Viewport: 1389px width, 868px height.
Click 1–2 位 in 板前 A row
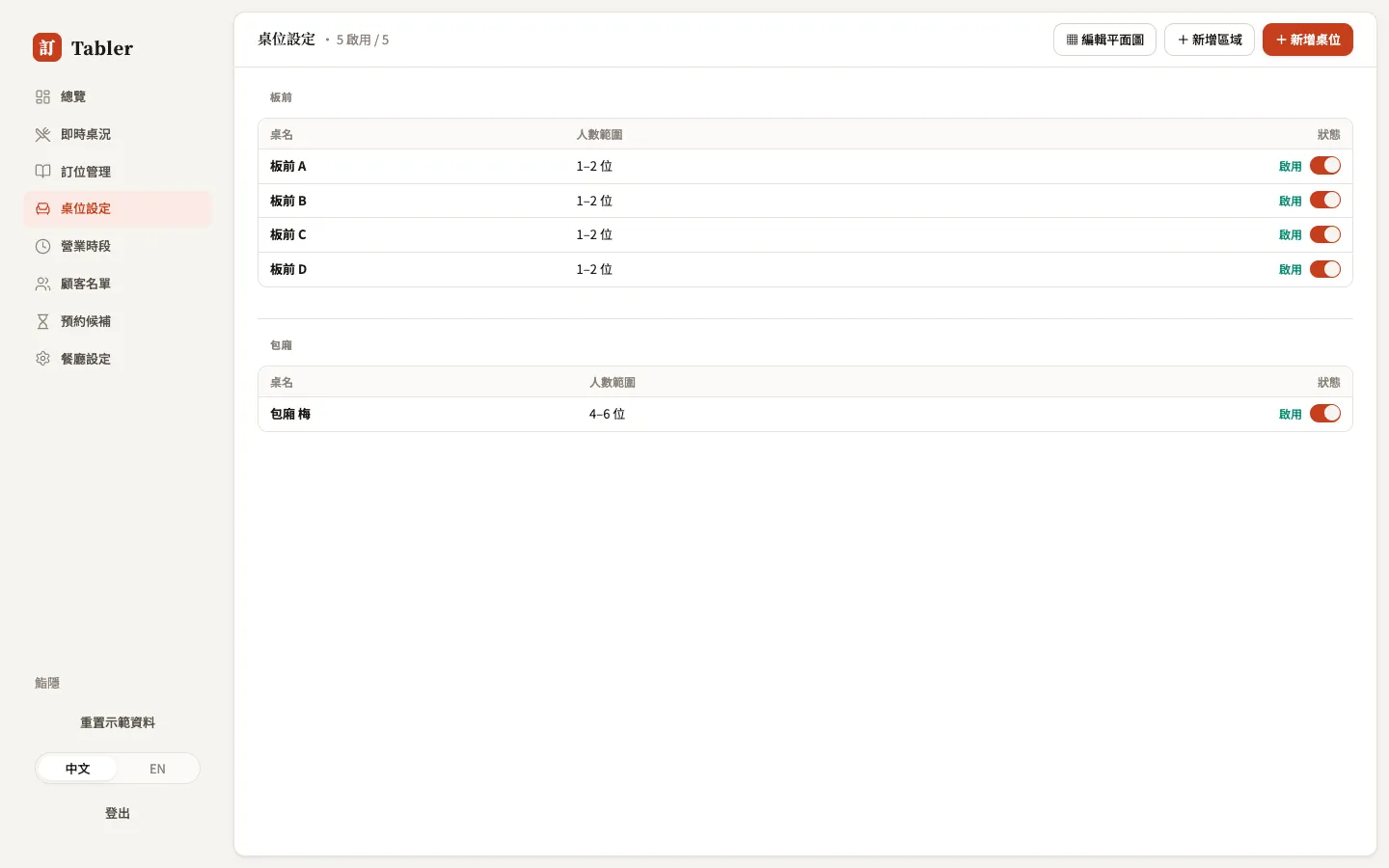tap(594, 166)
